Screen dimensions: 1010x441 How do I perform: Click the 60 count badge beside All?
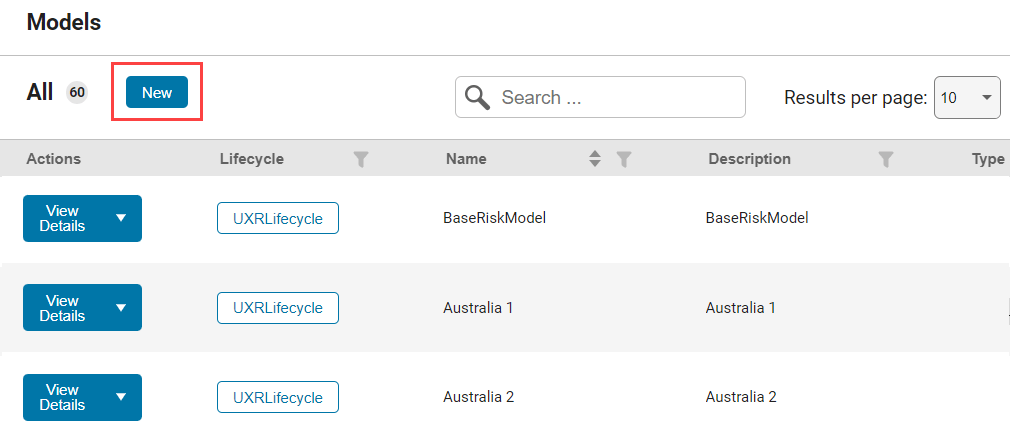(x=77, y=93)
